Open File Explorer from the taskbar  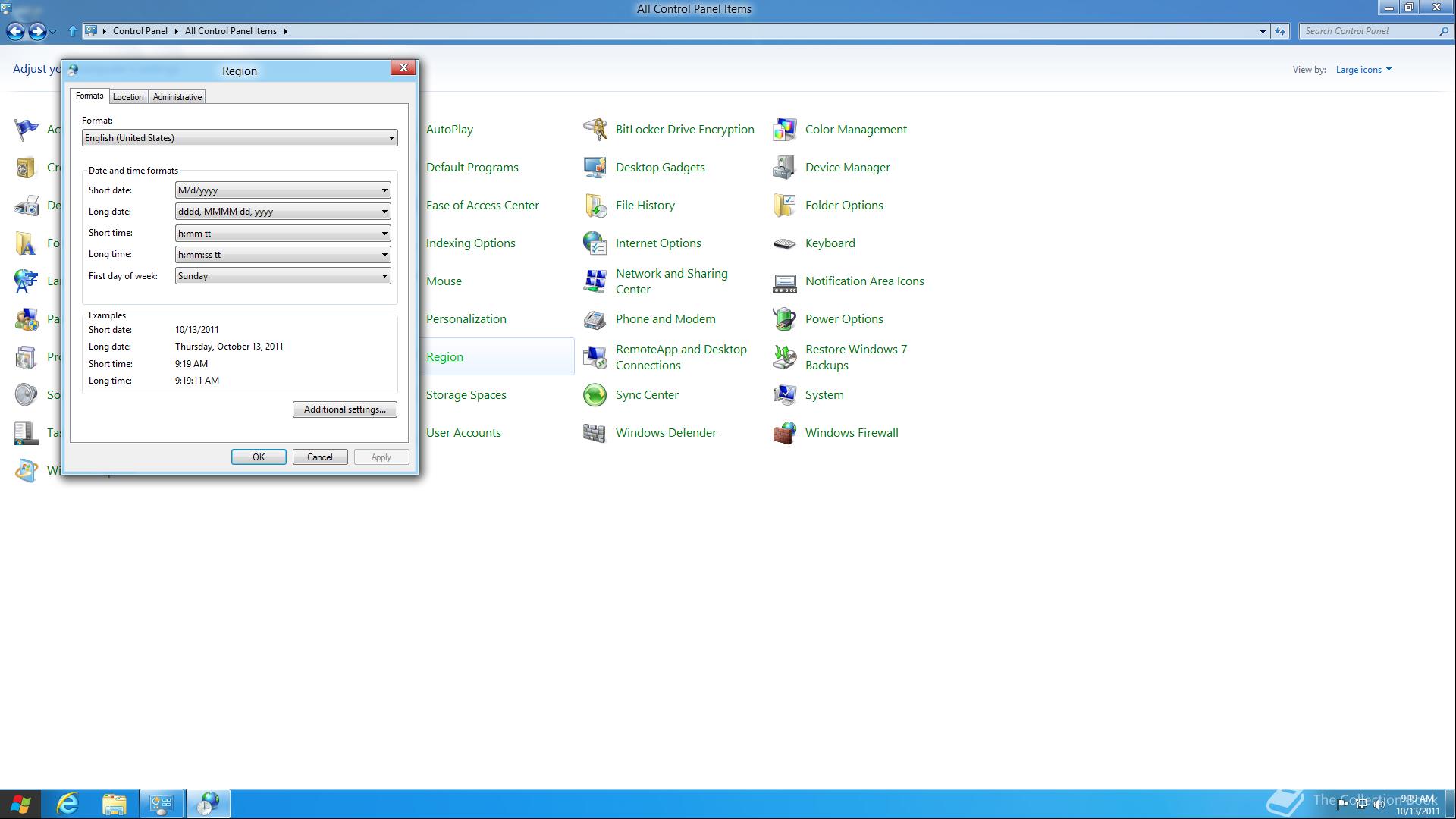(x=115, y=804)
